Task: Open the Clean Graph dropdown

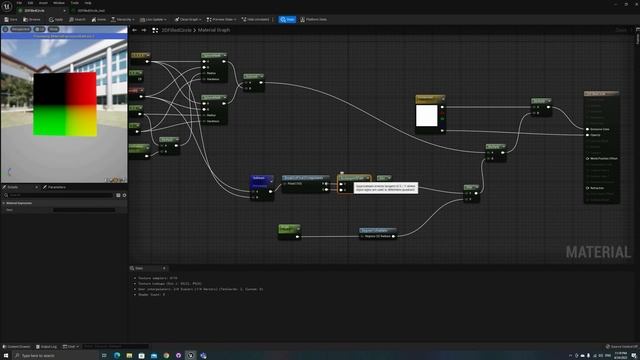Action: coord(188,20)
